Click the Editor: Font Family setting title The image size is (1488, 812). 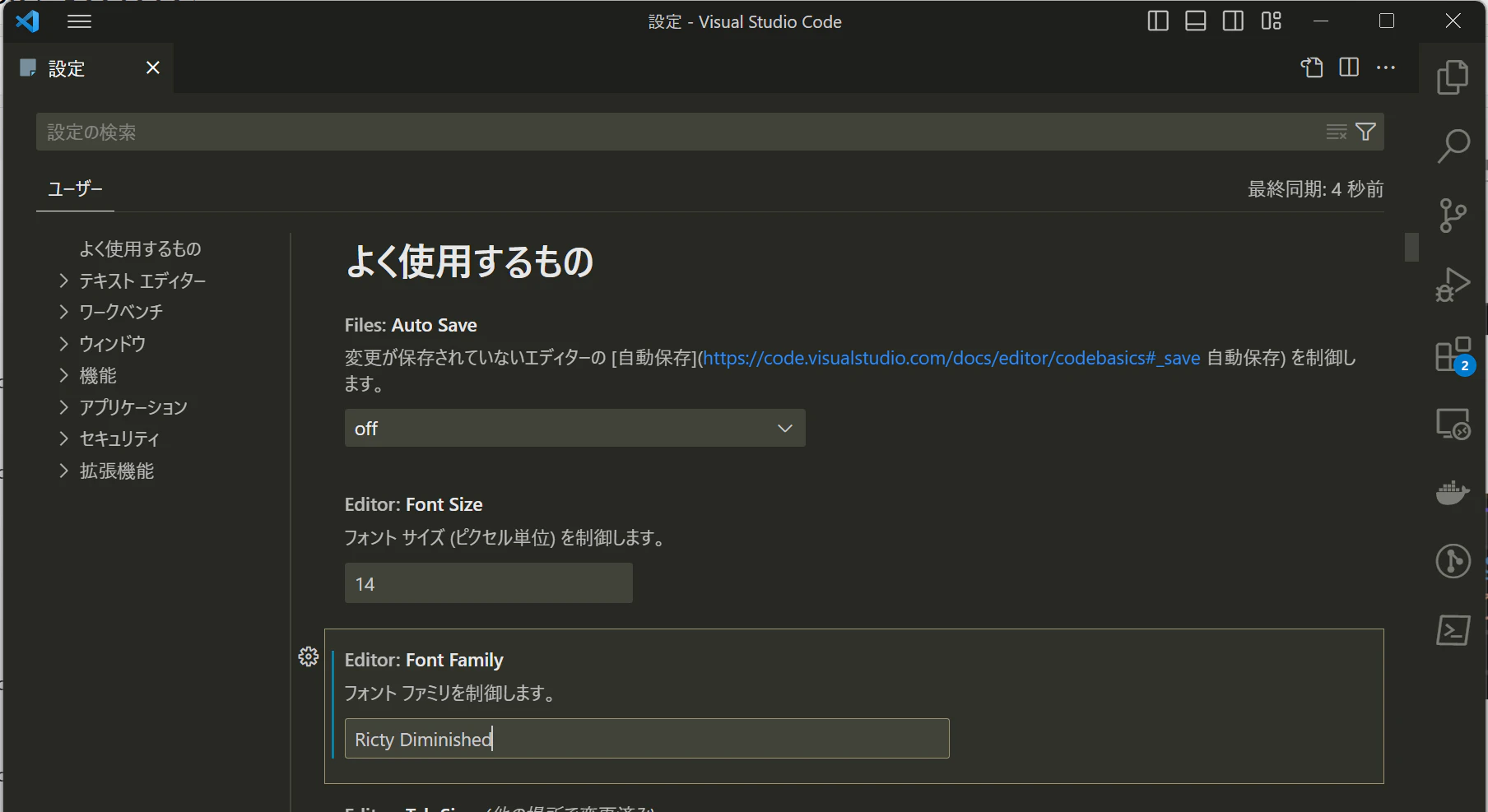point(424,660)
